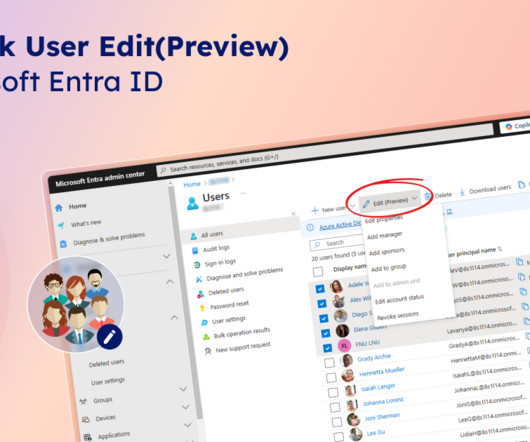Click the Groups icon in sidebar
Image resolution: width=530 pixels, height=442 pixels.
pyautogui.click(x=83, y=402)
